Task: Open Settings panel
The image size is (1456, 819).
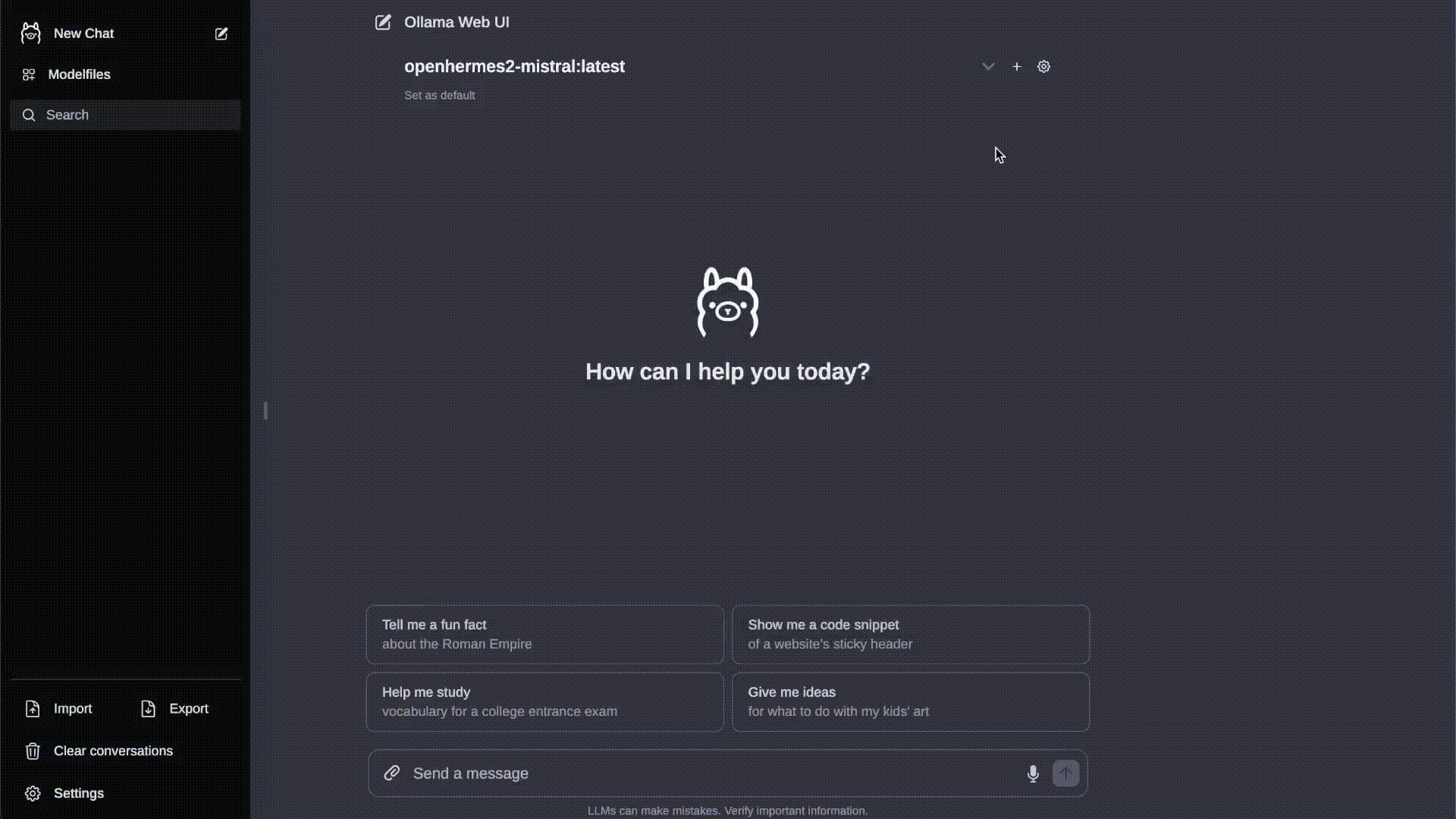Action: 78,793
